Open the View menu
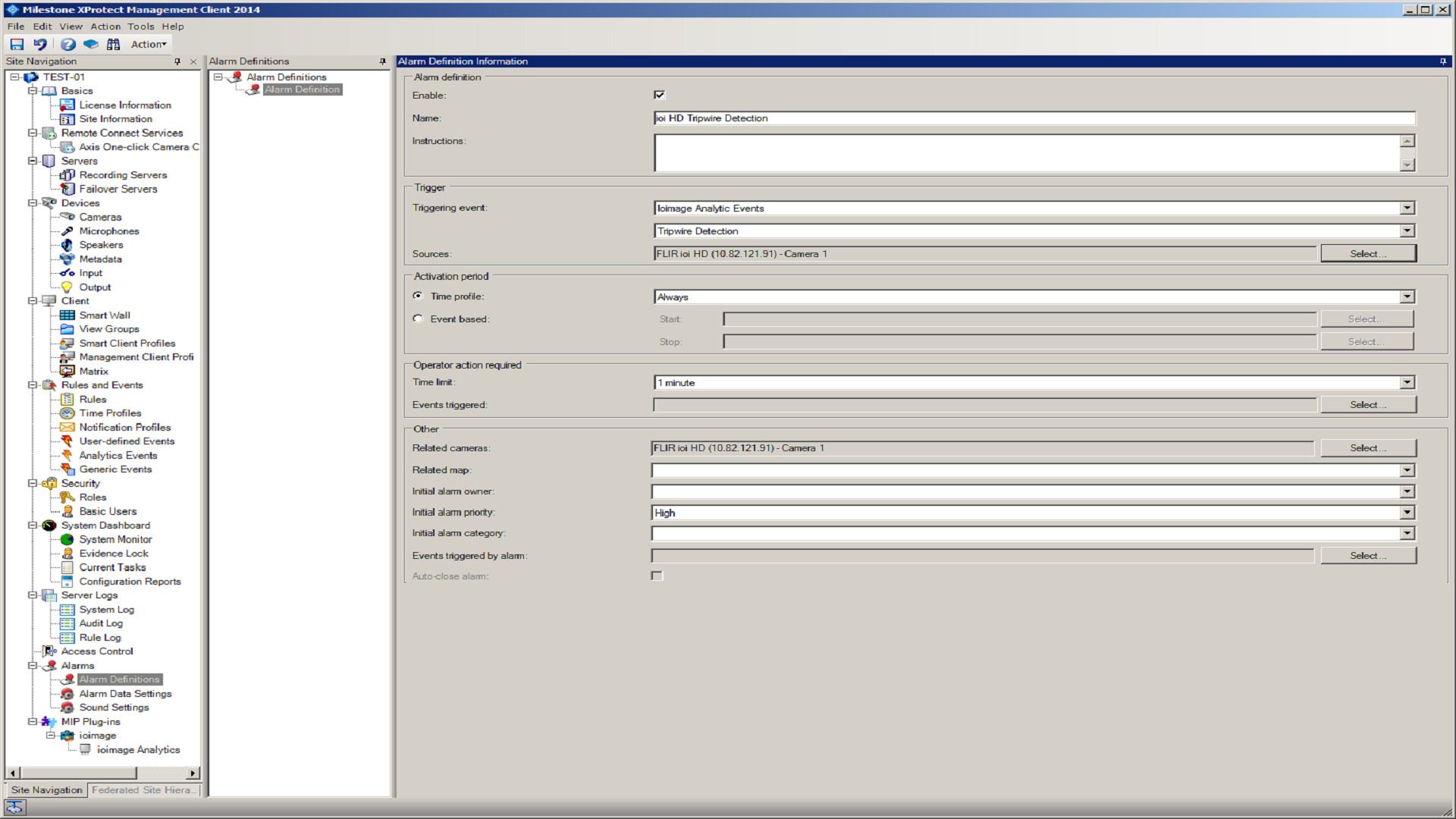 71,27
